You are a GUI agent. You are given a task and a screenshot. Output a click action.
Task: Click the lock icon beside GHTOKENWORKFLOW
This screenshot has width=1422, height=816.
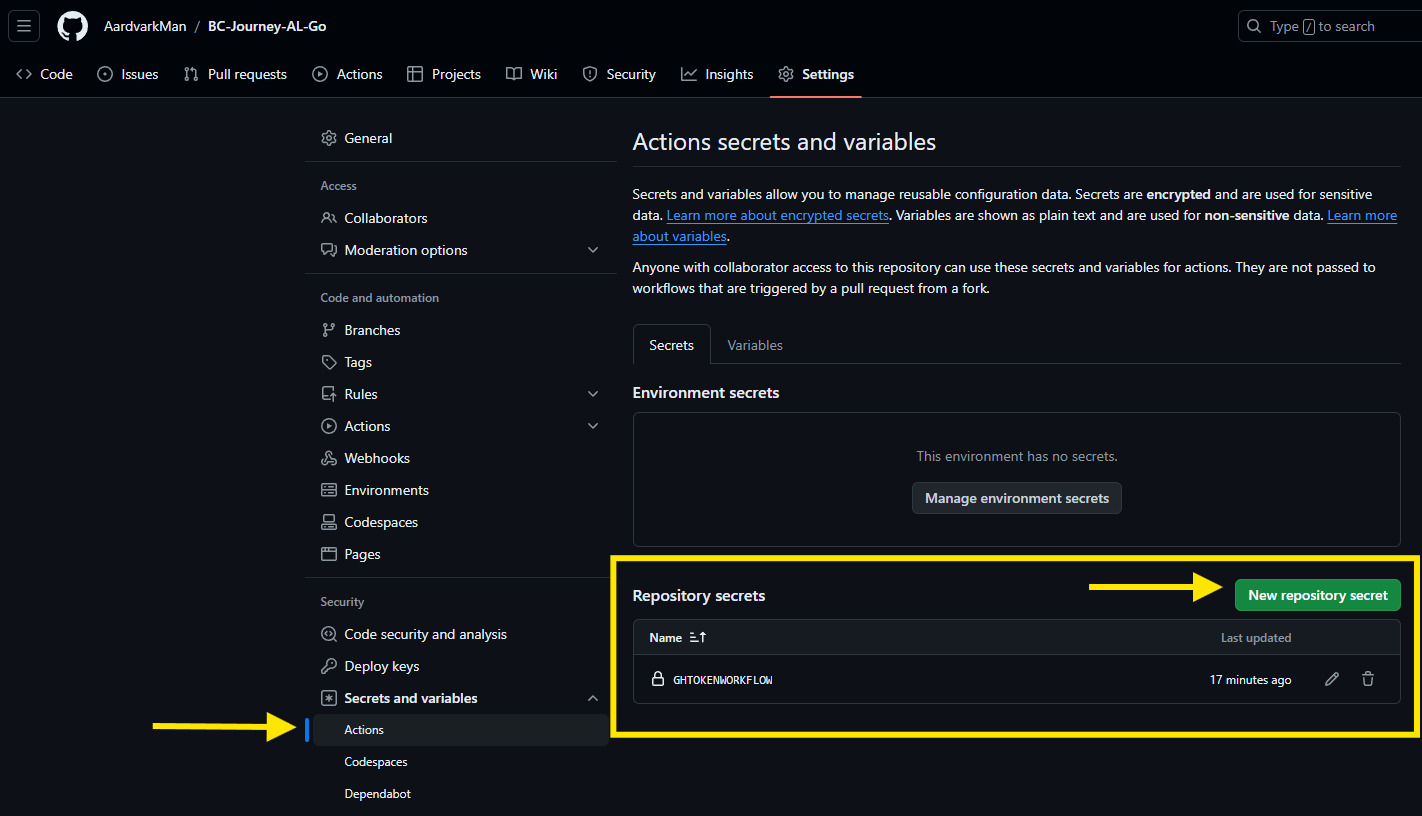point(658,678)
